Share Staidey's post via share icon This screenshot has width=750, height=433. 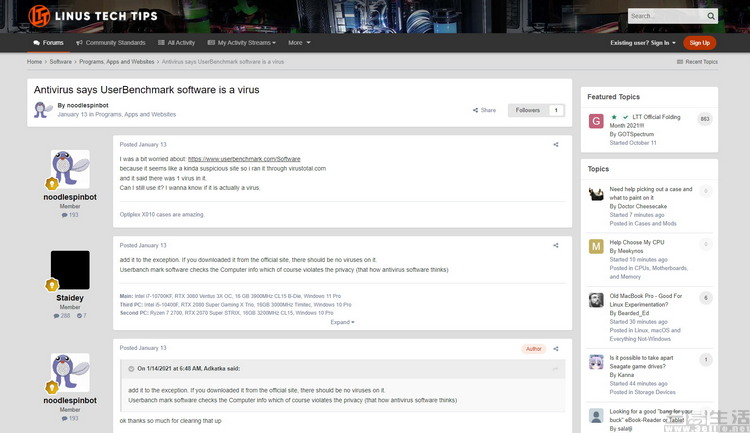556,245
